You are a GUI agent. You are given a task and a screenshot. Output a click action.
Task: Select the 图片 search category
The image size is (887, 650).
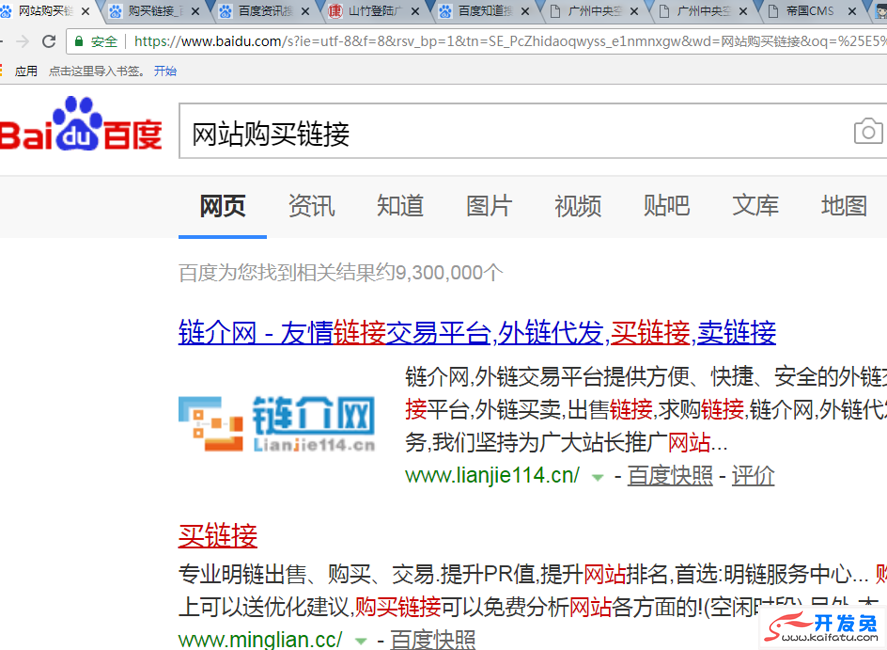point(489,206)
